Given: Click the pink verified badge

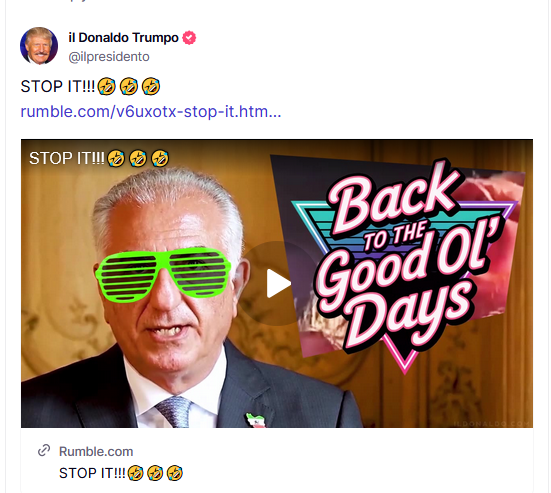Looking at the screenshot, I should 189,38.
